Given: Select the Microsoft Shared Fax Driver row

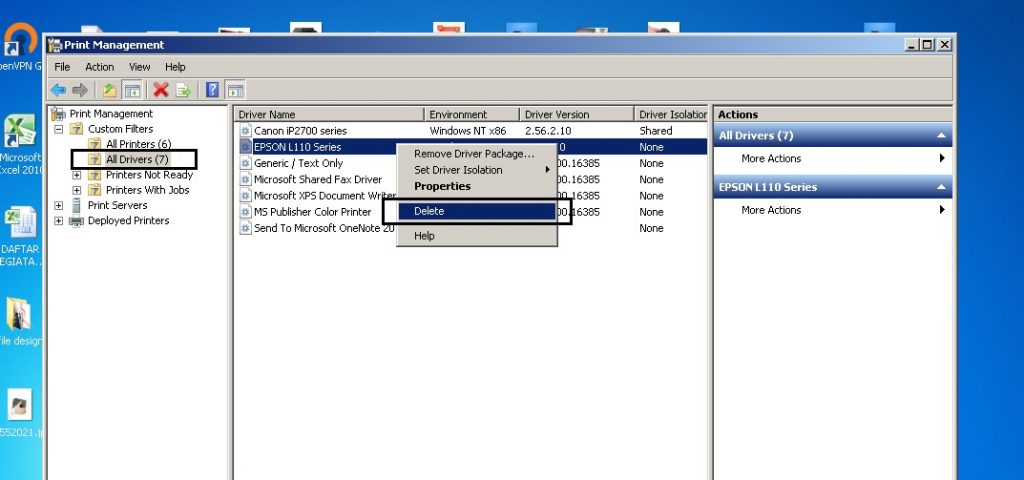Looking at the screenshot, I should 471,180.
